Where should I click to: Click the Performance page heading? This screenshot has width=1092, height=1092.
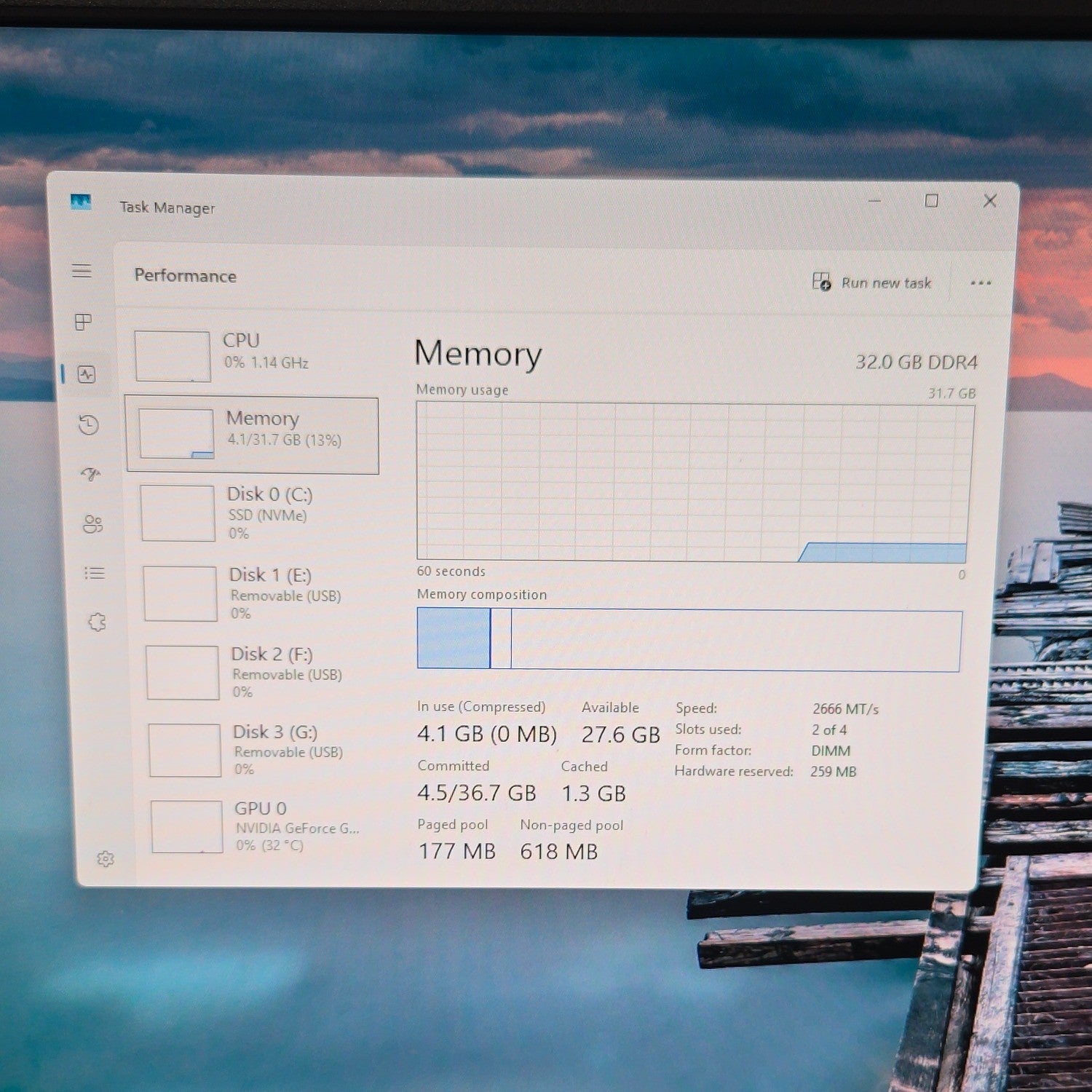pyautogui.click(x=185, y=276)
